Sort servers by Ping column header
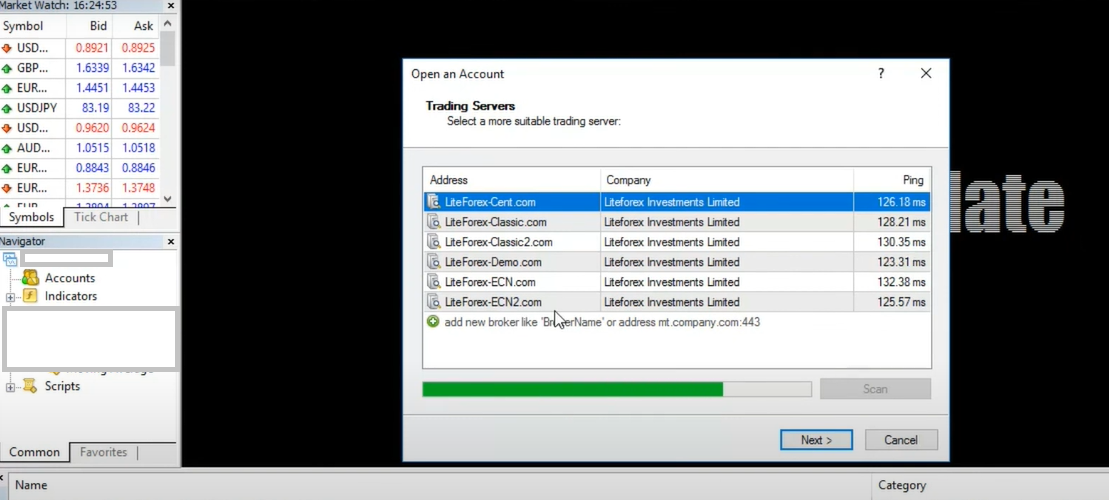Viewport: 1109px width, 500px height. 892,180
